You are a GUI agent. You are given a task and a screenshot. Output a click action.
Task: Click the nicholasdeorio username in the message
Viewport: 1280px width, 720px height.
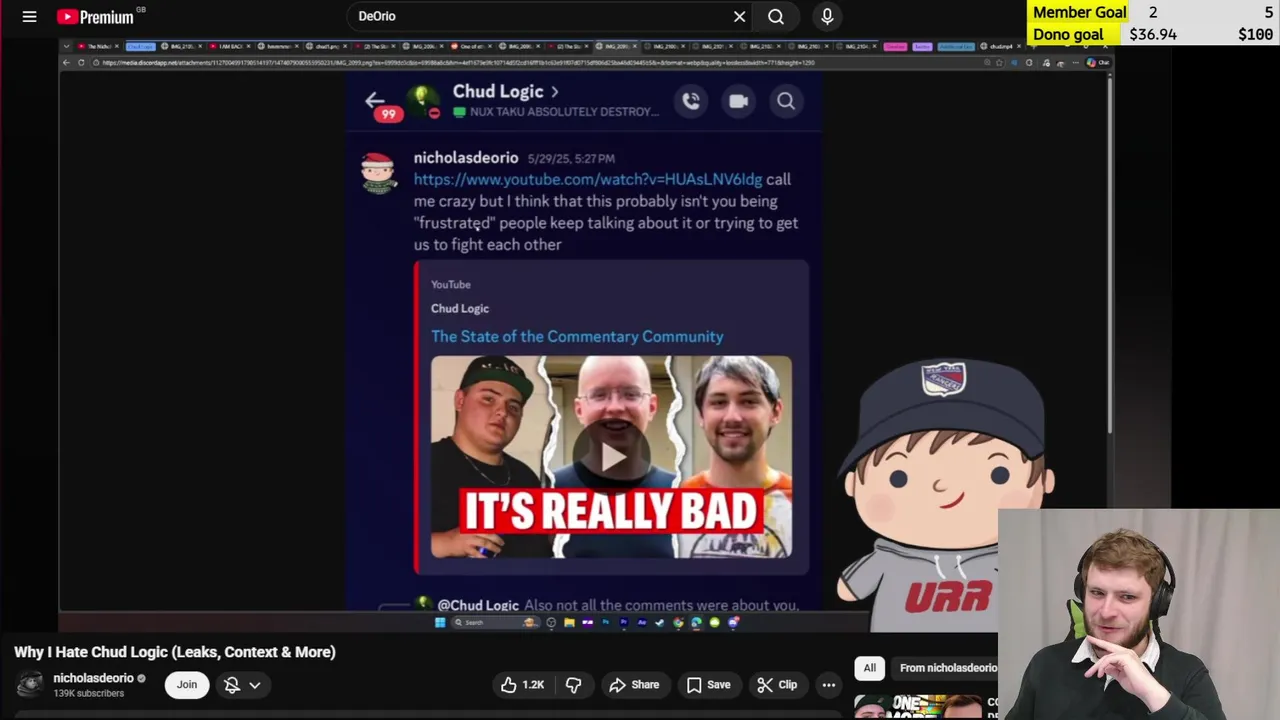(x=466, y=158)
